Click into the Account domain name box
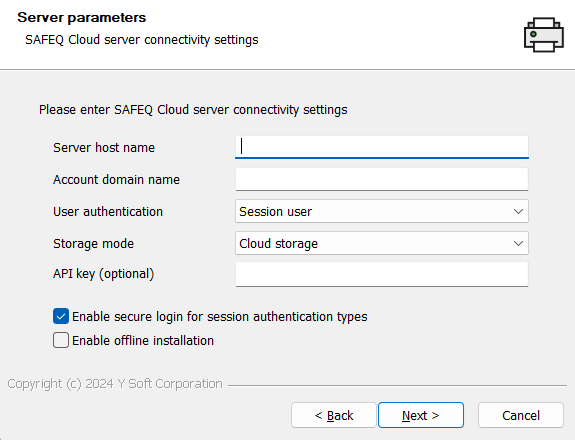This screenshot has width=575, height=440. coord(382,179)
